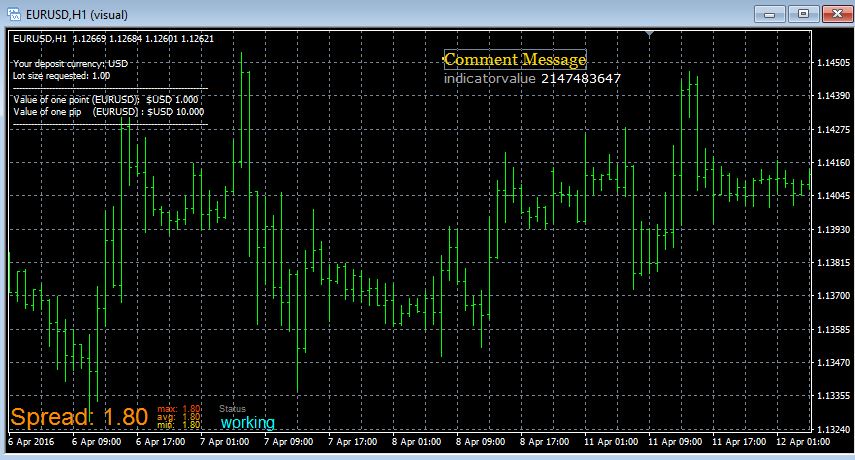The width and height of the screenshot is (855, 460).
Task: Click the 'Your deposit currency: USD' line
Action: [x=70, y=64]
